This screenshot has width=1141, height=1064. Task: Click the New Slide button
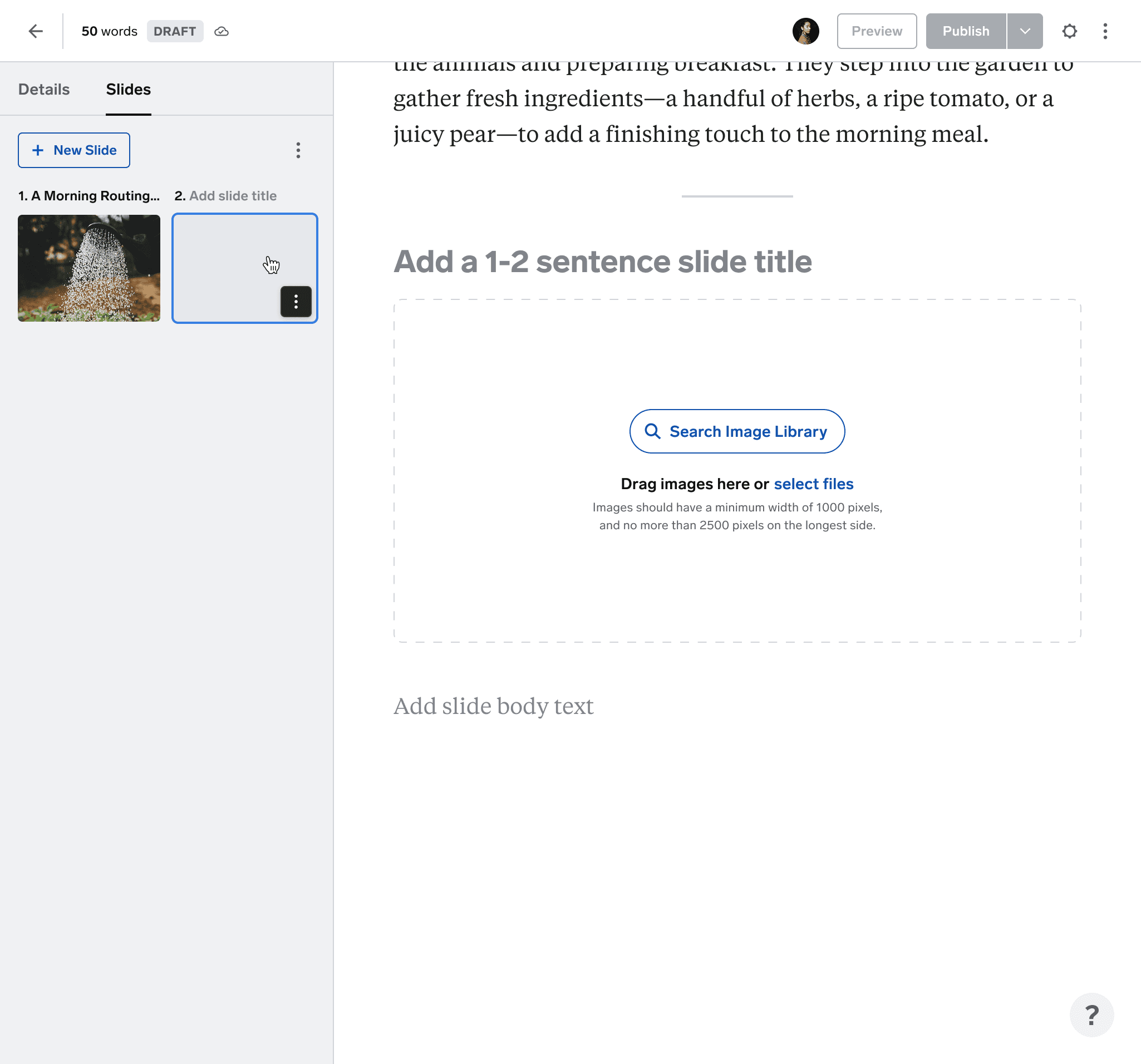[74, 150]
